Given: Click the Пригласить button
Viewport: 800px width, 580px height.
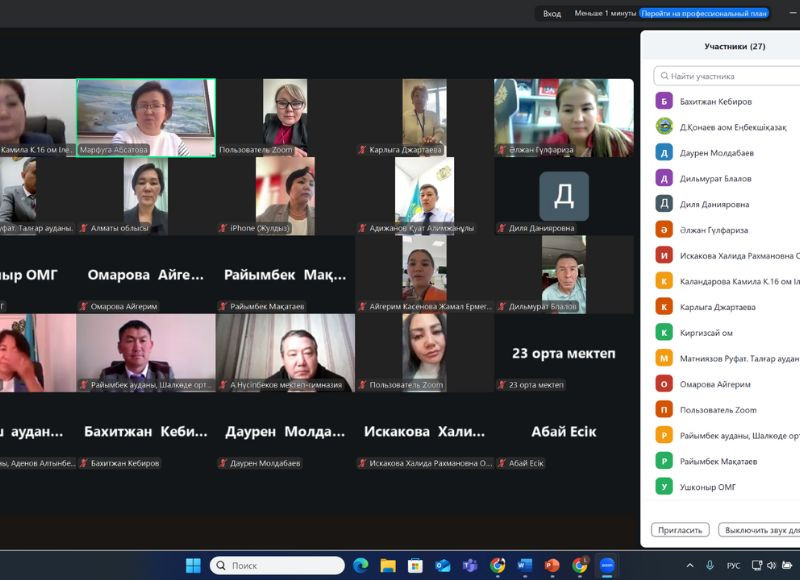Looking at the screenshot, I should (x=680, y=530).
